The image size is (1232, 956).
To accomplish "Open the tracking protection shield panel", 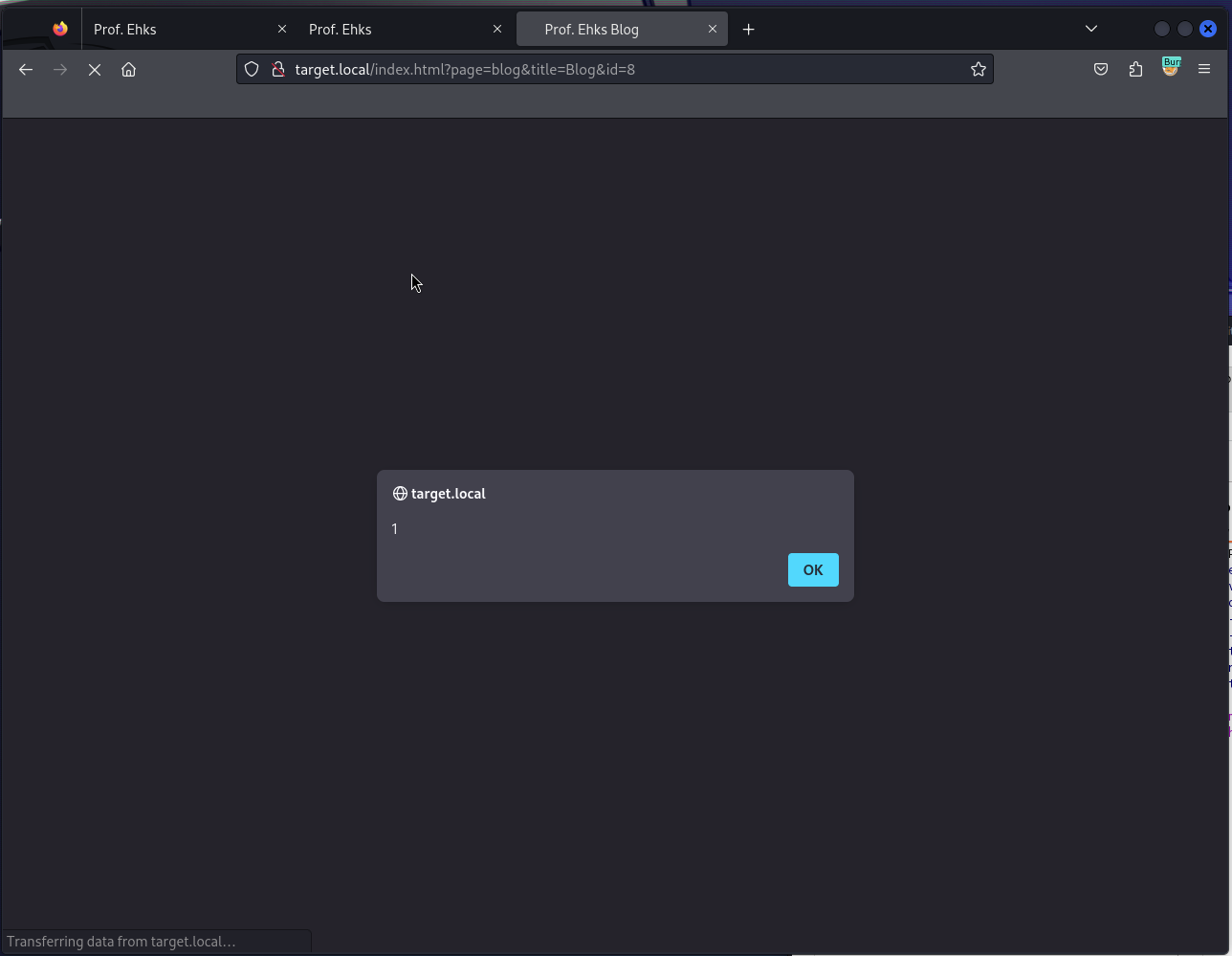I will pyautogui.click(x=251, y=69).
